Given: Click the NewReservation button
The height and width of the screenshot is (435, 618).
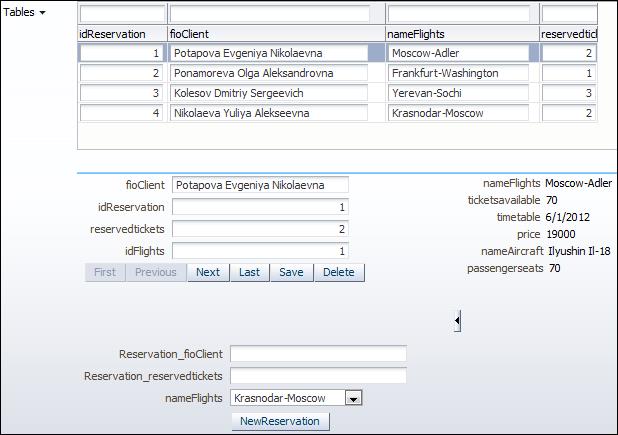Looking at the screenshot, I should click(x=280, y=421).
